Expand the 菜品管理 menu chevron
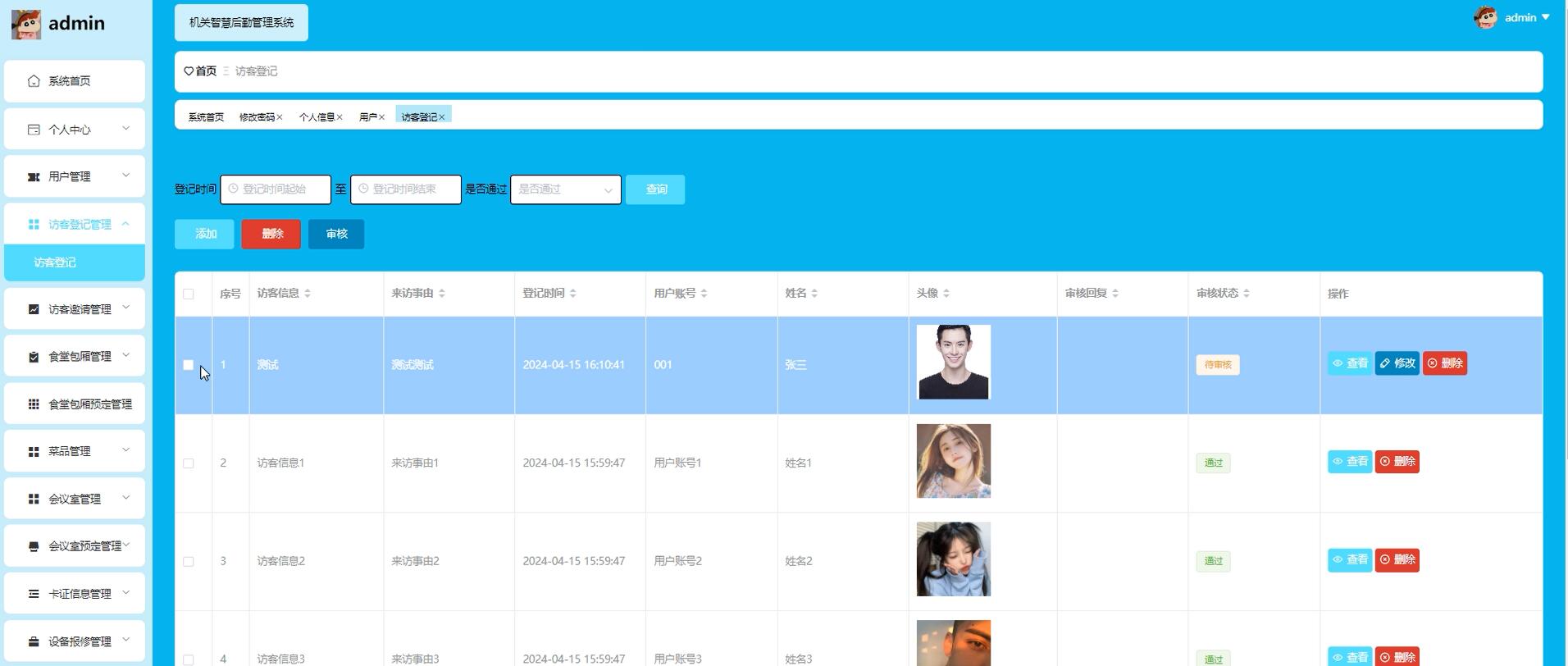Viewport: 1568px width, 666px height. click(x=125, y=449)
